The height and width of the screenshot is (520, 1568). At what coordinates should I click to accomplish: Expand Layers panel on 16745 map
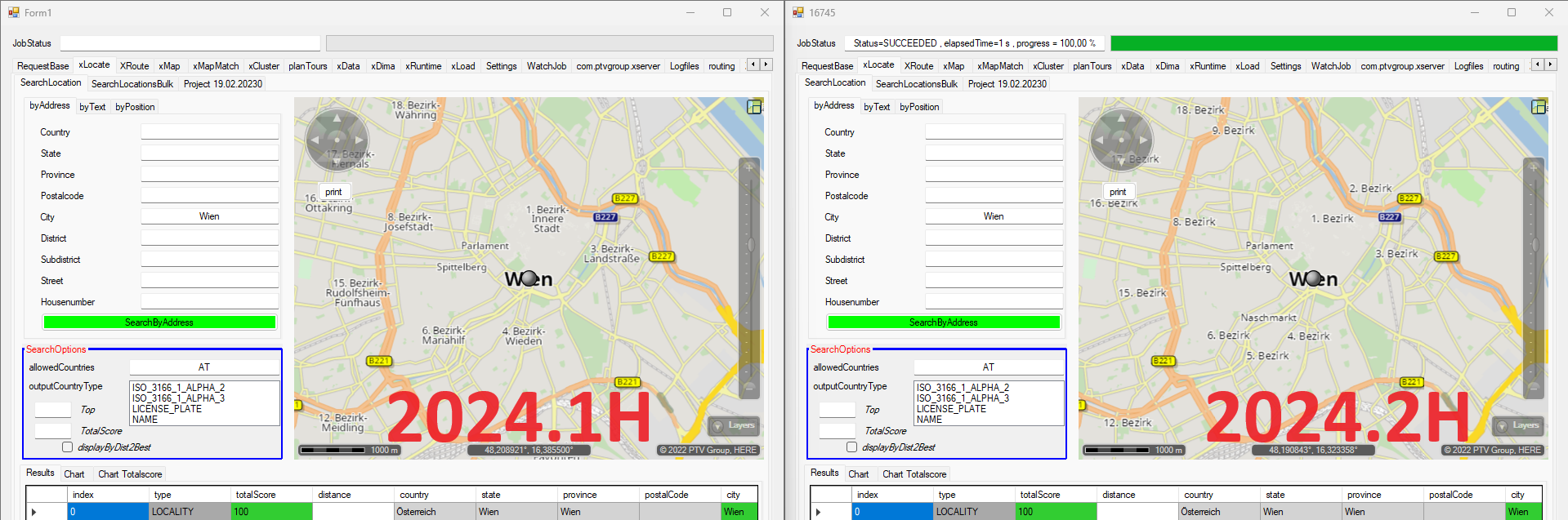point(1518,425)
